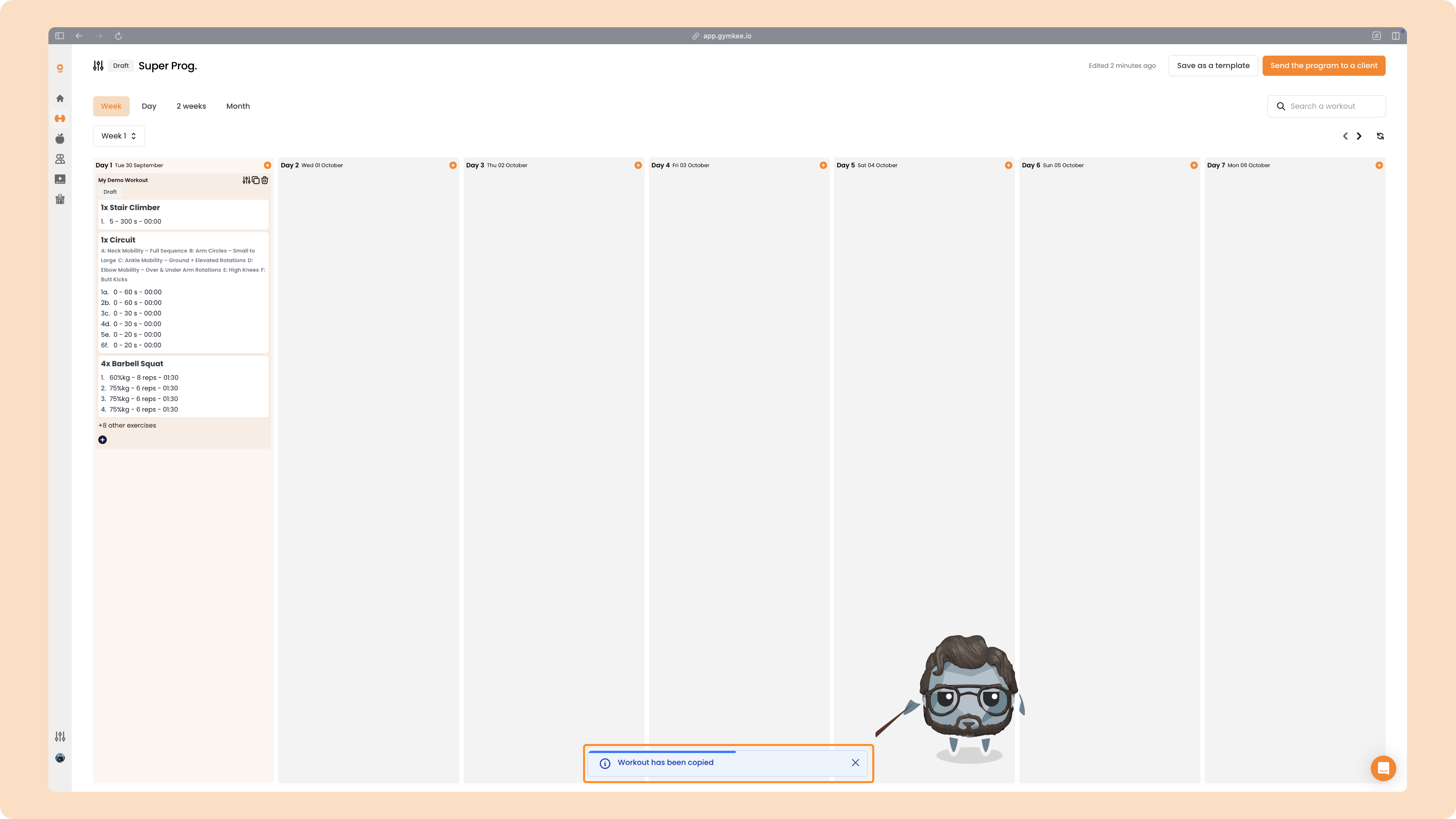Add workout to Day 5 Sat 04 October
Screen dimensions: 1456x819
(1008, 165)
